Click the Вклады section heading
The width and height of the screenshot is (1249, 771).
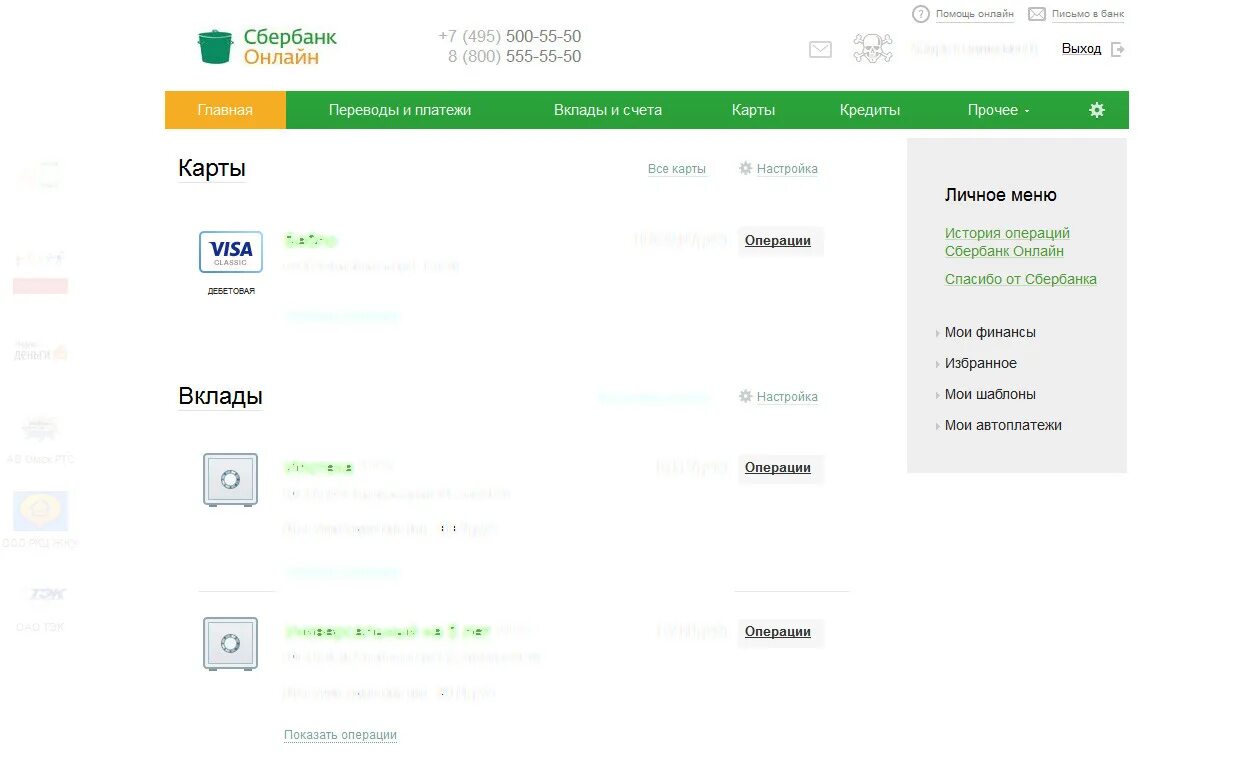point(220,396)
